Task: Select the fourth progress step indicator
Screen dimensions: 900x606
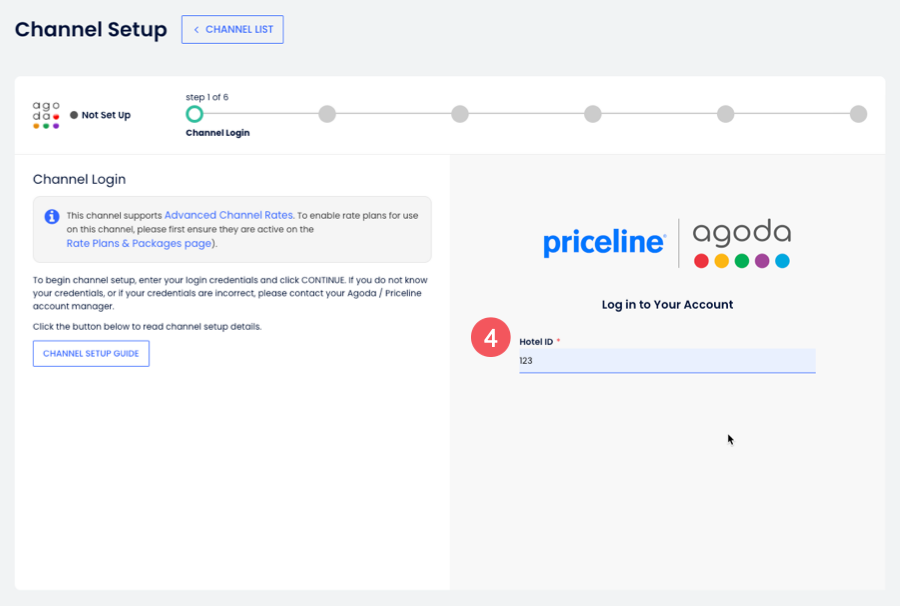Action: pyautogui.click(x=592, y=114)
